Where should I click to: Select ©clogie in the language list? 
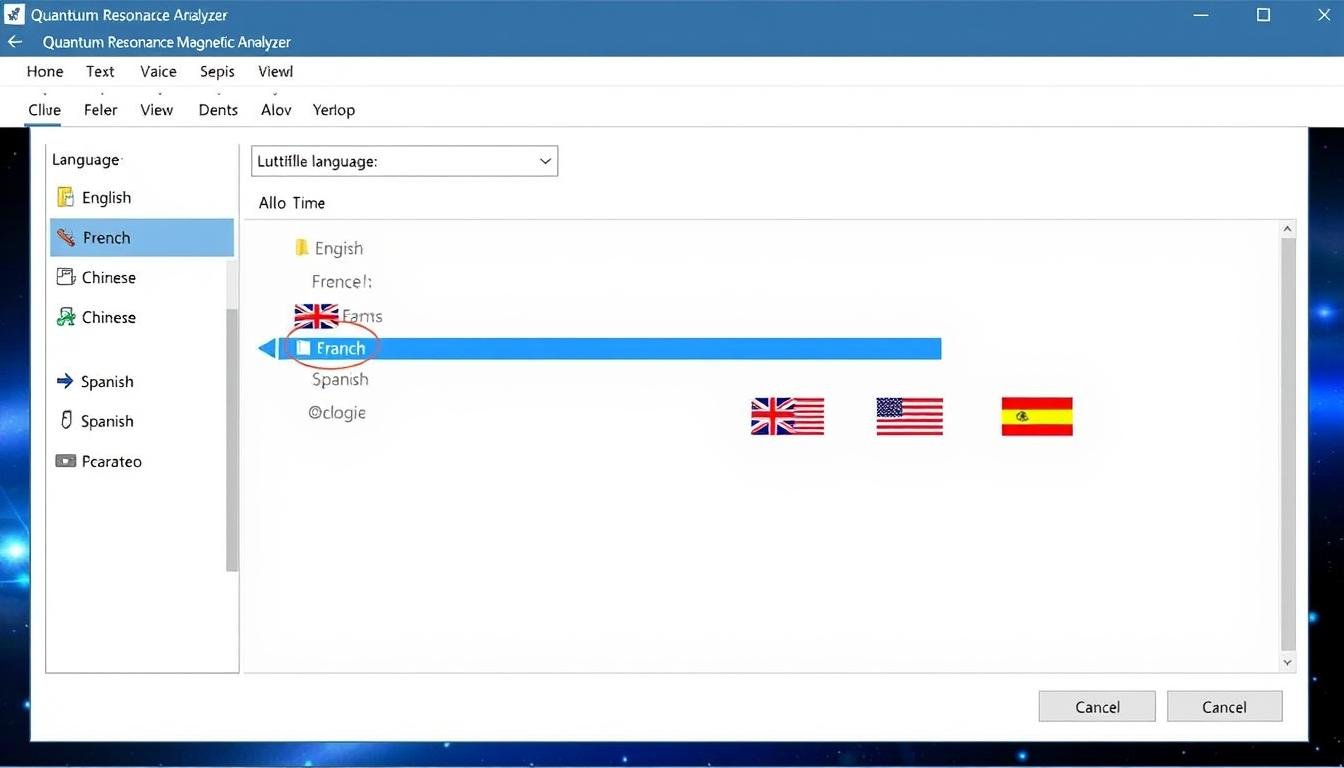(337, 412)
